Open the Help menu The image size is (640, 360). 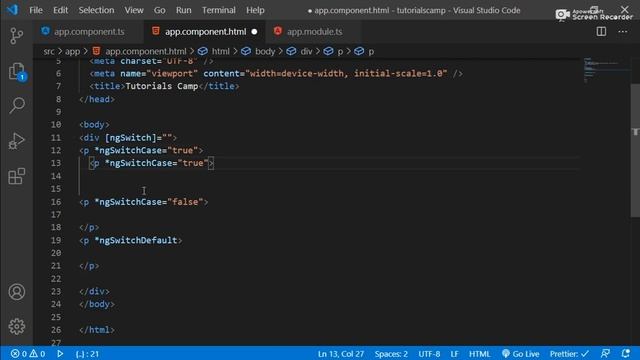point(255,10)
